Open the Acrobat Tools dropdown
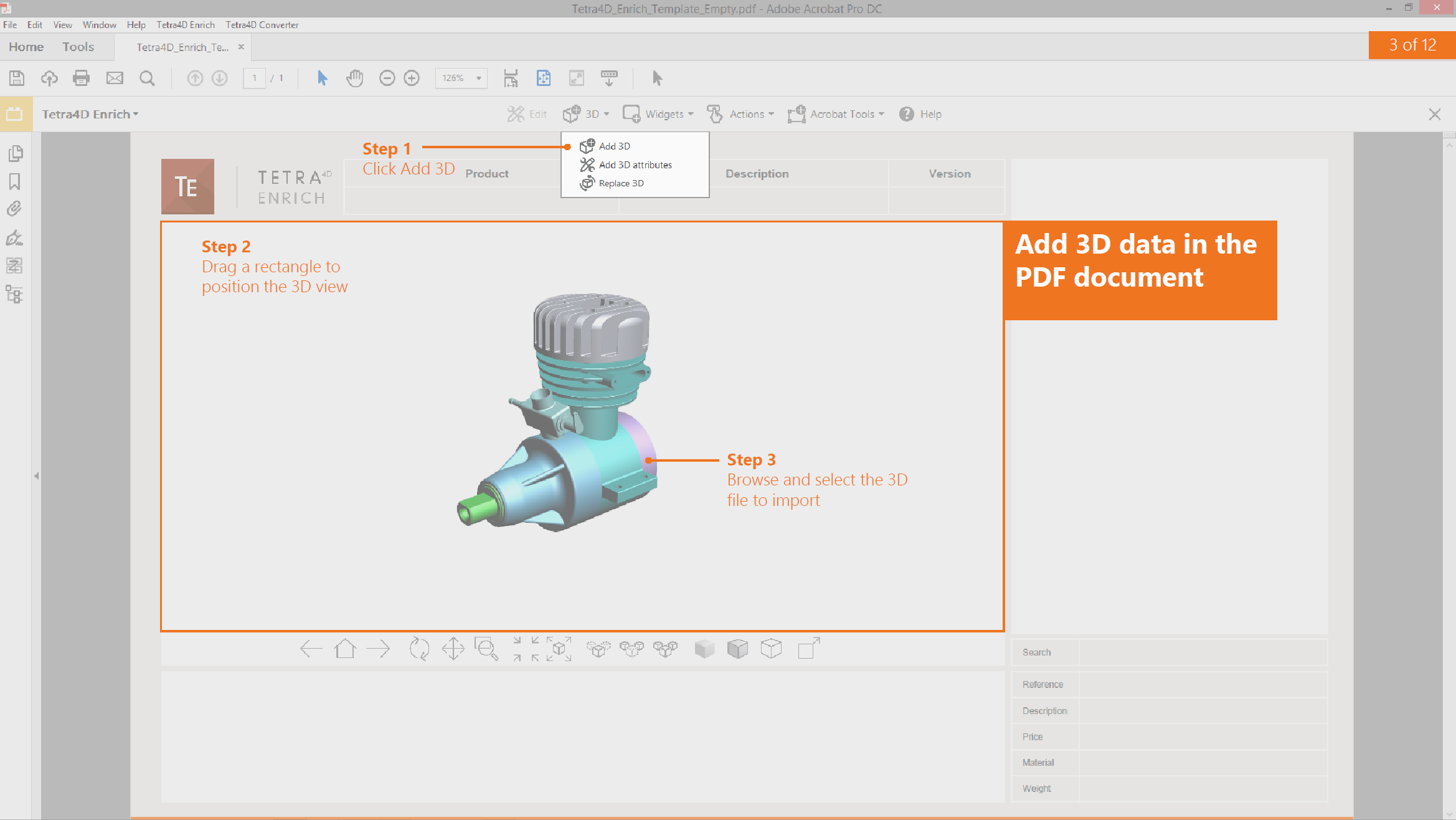This screenshot has width=1456, height=820. [836, 114]
